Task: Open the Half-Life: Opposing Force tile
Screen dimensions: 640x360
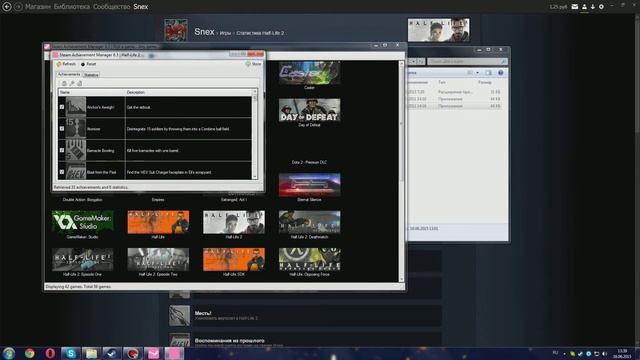Action: (x=309, y=259)
